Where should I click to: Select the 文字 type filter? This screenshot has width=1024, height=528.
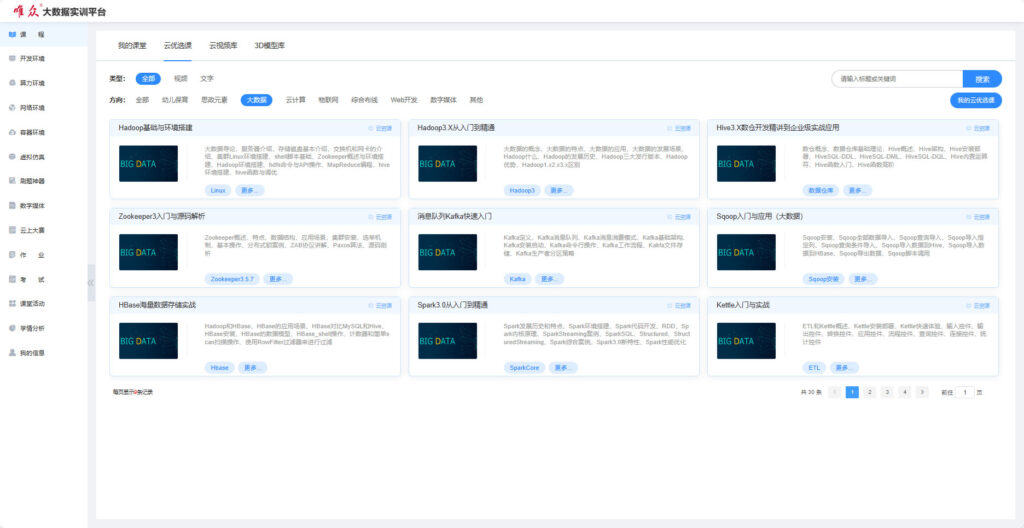click(207, 78)
